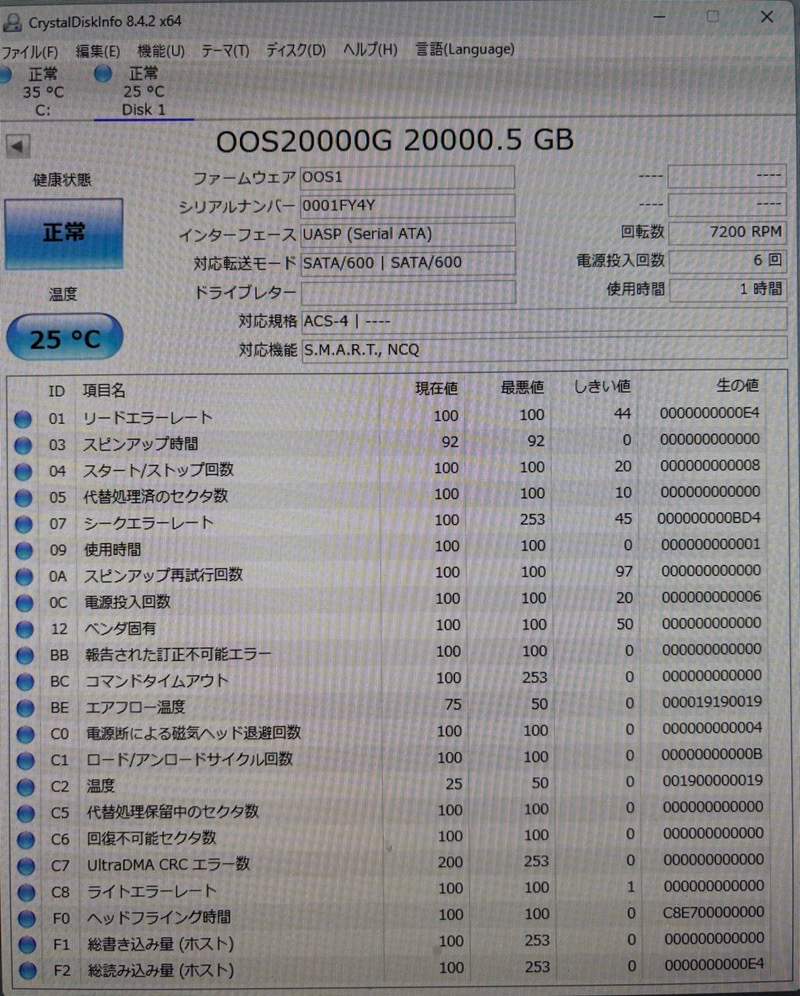Click status icon for ロード/アンロードサイクル回数 row
This screenshot has width=800, height=996.
tap(25, 760)
